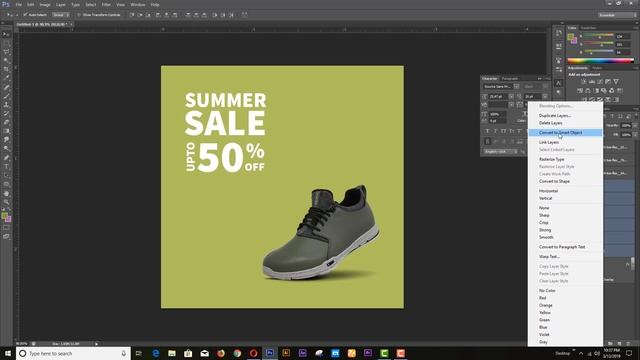Toggle All Caps in Character panel

click(503, 131)
